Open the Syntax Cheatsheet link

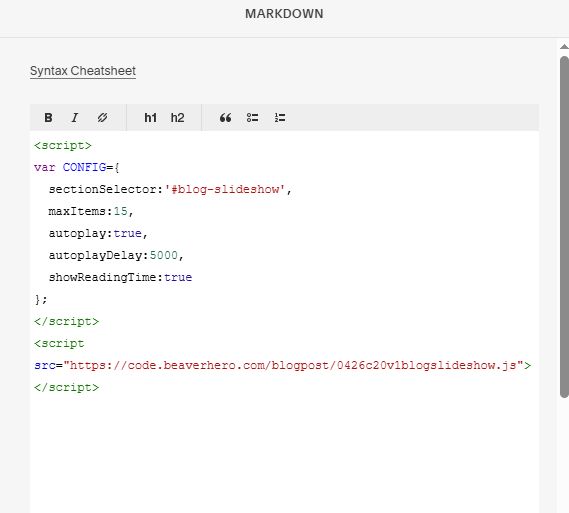tap(83, 71)
